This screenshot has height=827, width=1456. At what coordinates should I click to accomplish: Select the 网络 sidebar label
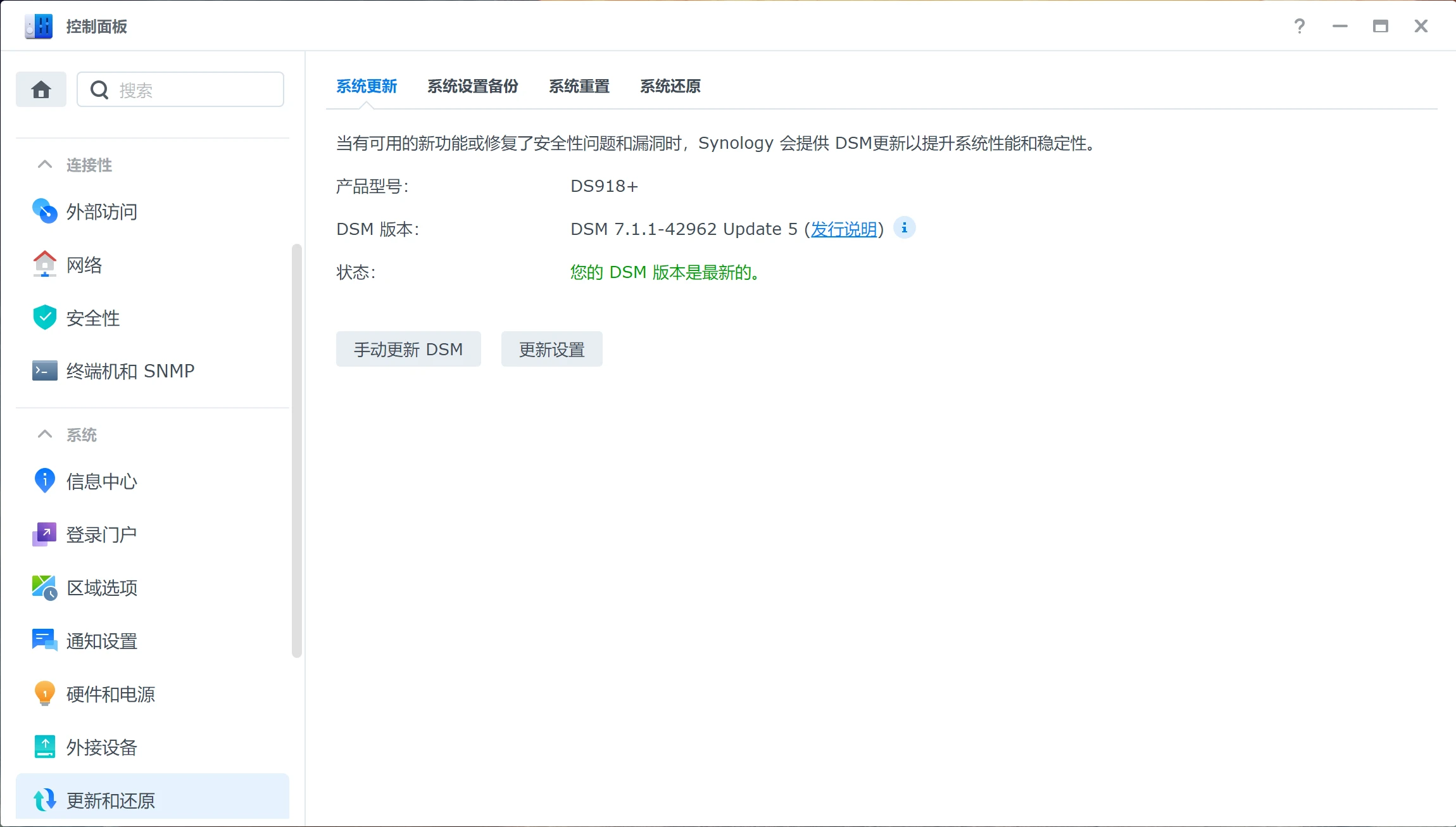84,265
